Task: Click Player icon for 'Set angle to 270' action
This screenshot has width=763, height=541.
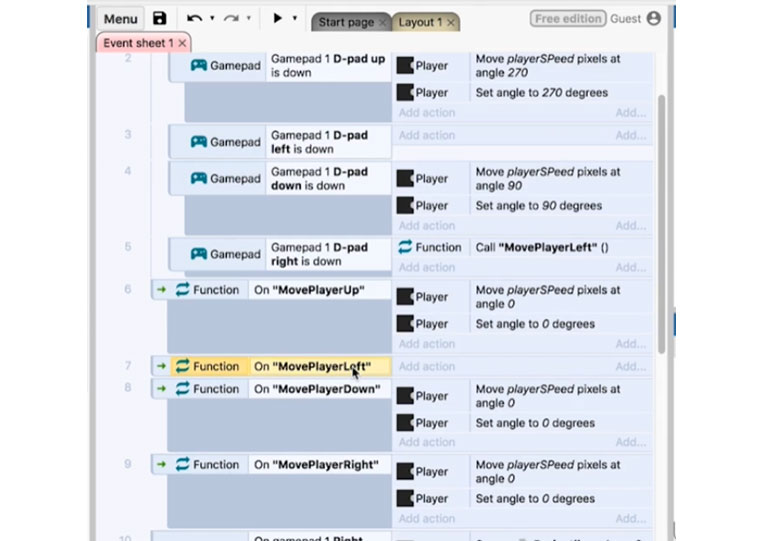Action: [405, 92]
